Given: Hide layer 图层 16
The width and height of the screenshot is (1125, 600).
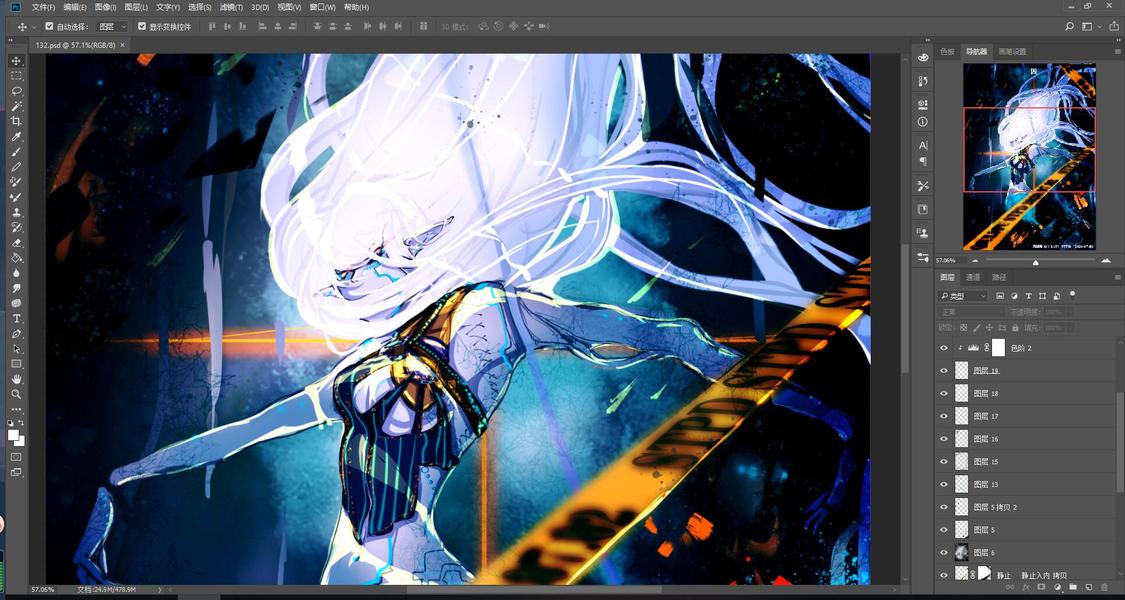Looking at the screenshot, I should click(x=943, y=439).
